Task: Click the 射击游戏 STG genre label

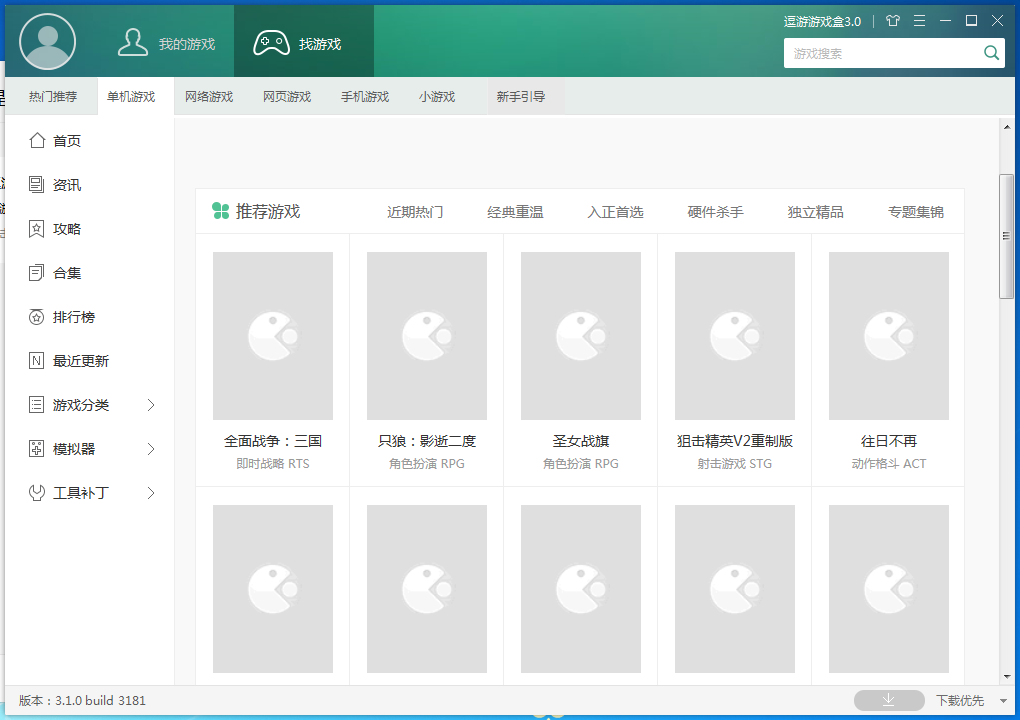Action: (735, 464)
